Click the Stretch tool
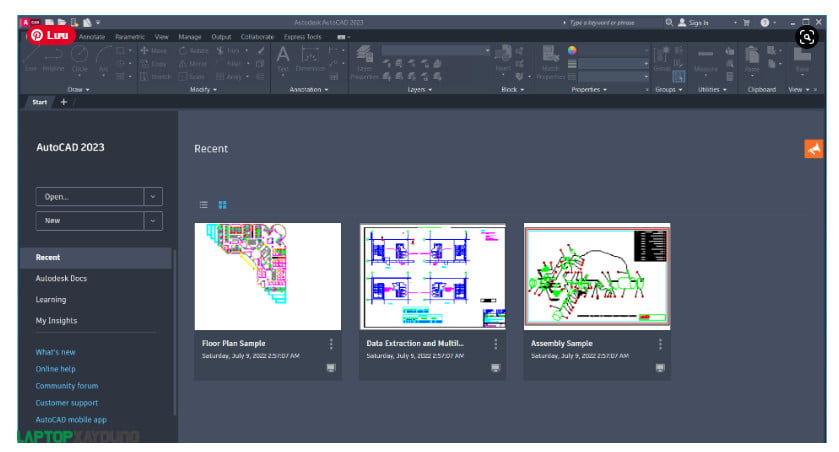 pos(156,76)
